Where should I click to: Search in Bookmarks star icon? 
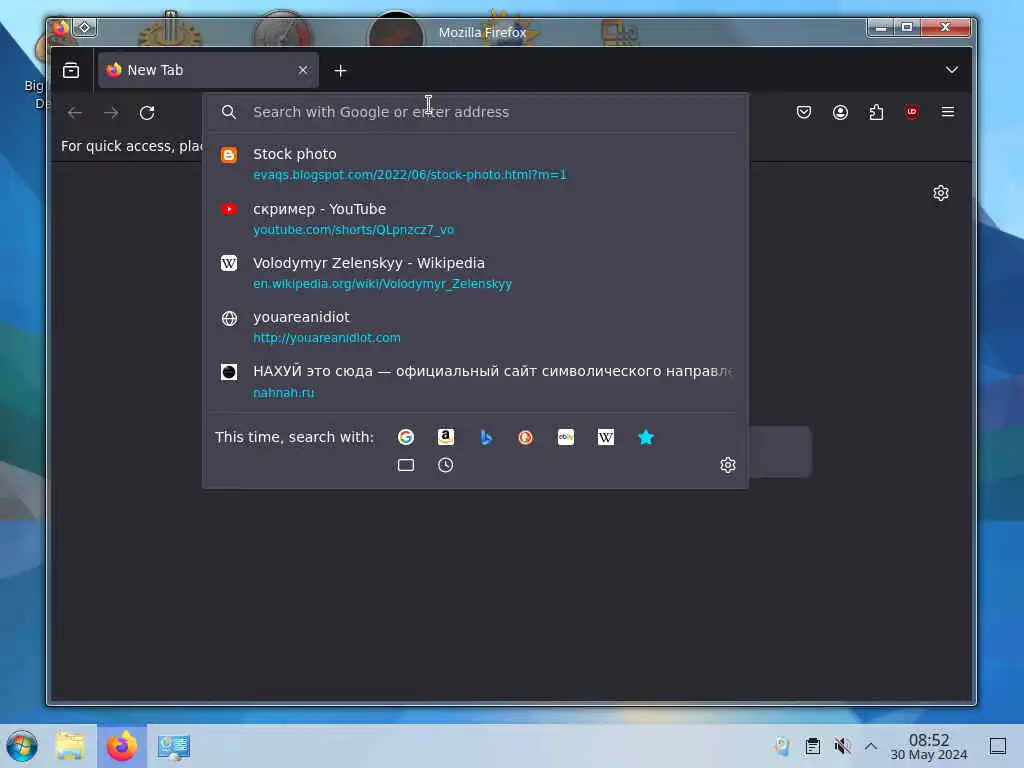(x=645, y=437)
